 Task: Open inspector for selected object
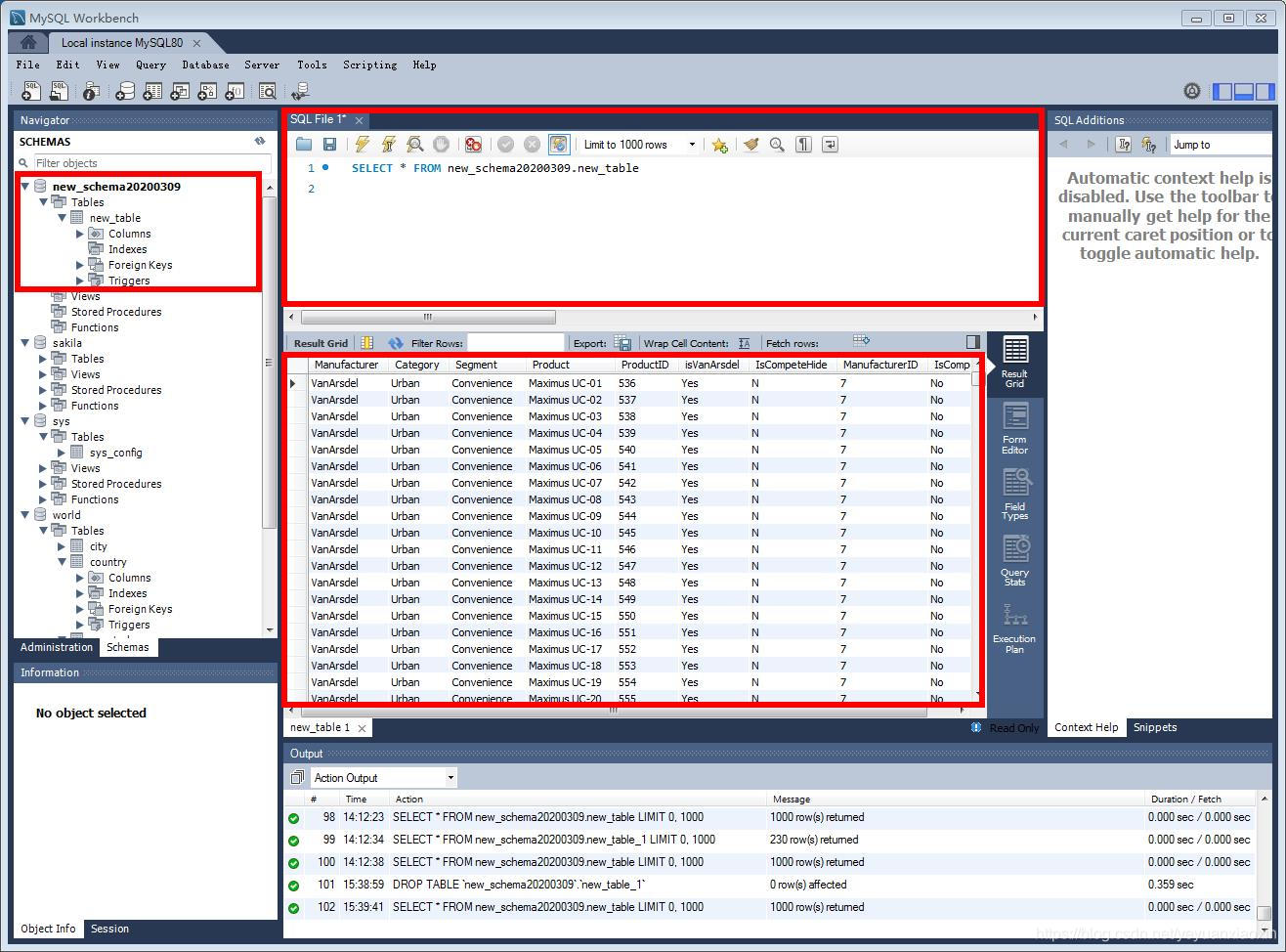click(91, 91)
